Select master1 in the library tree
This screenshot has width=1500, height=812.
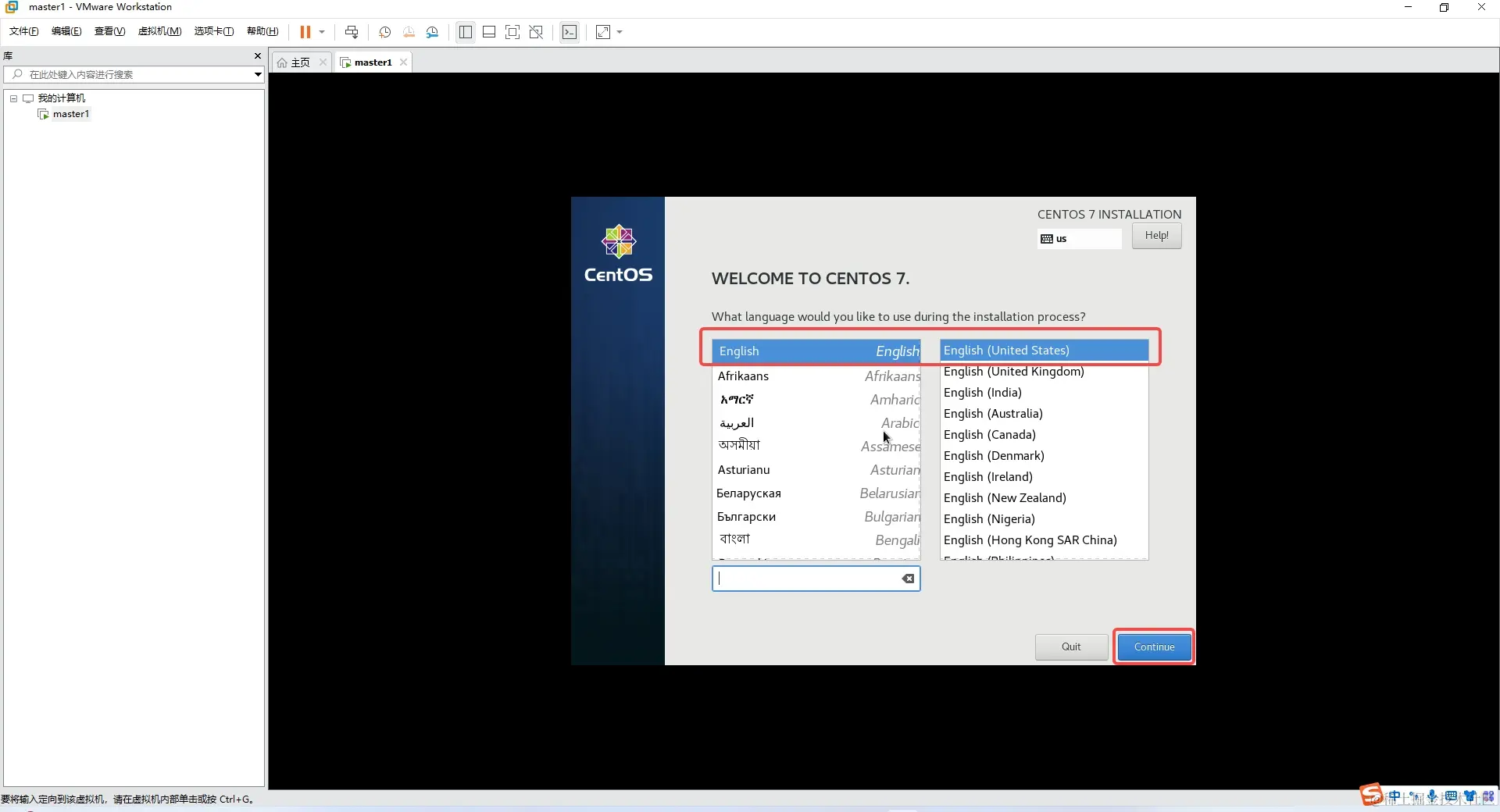71,114
